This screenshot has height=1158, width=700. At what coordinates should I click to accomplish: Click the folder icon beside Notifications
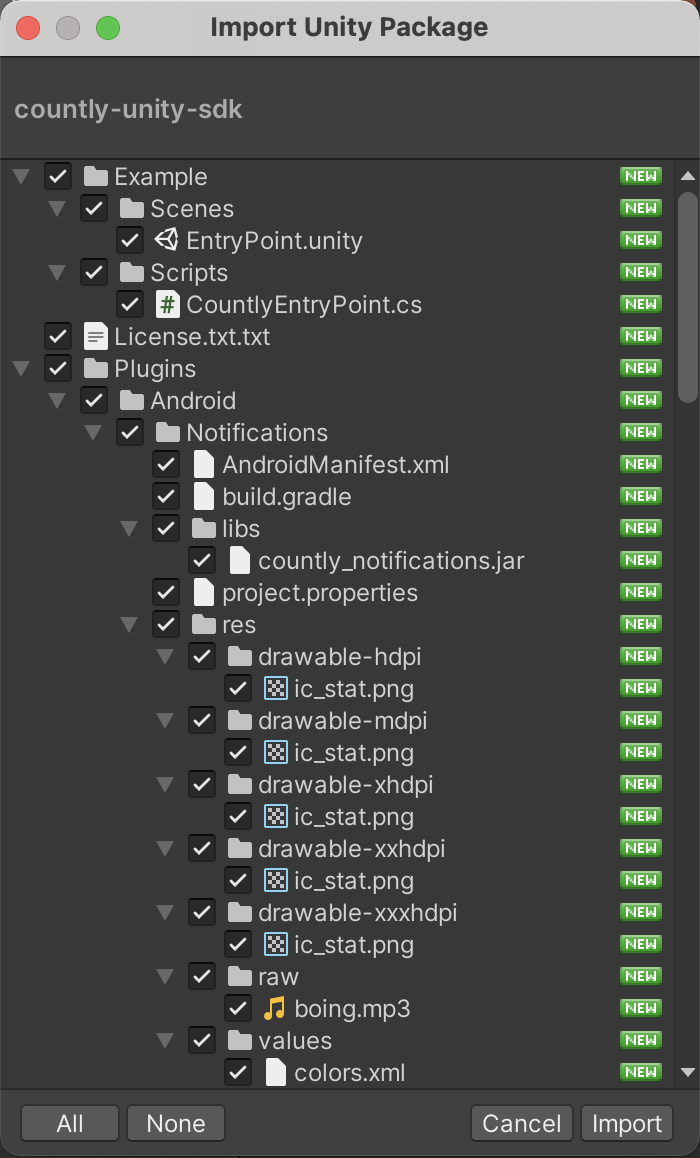[x=166, y=432]
